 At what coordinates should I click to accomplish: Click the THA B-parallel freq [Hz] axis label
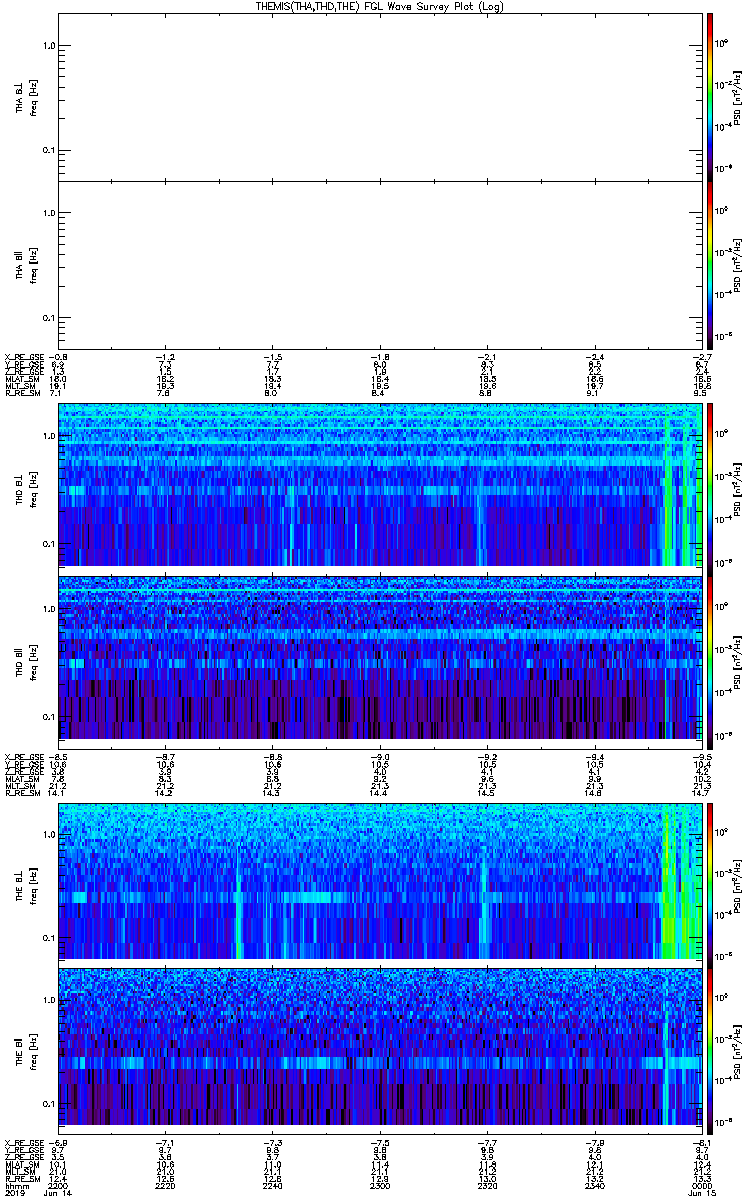33,265
